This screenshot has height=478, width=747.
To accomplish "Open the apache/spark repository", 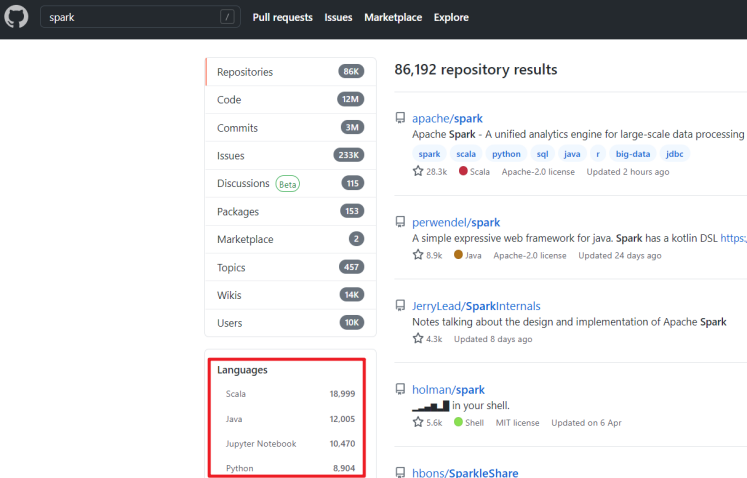I will (x=447, y=118).
